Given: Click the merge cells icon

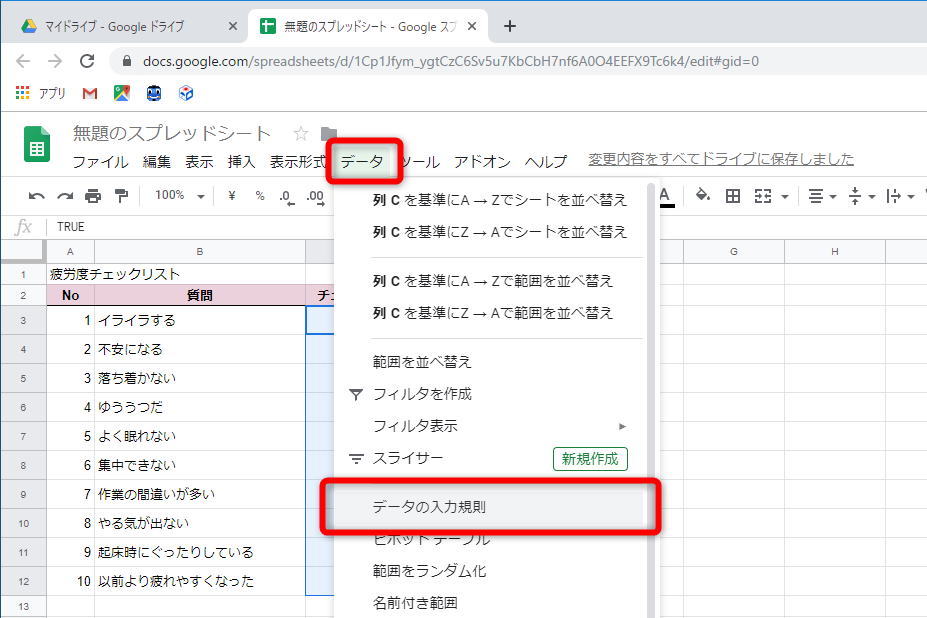Looking at the screenshot, I should click(x=762, y=196).
